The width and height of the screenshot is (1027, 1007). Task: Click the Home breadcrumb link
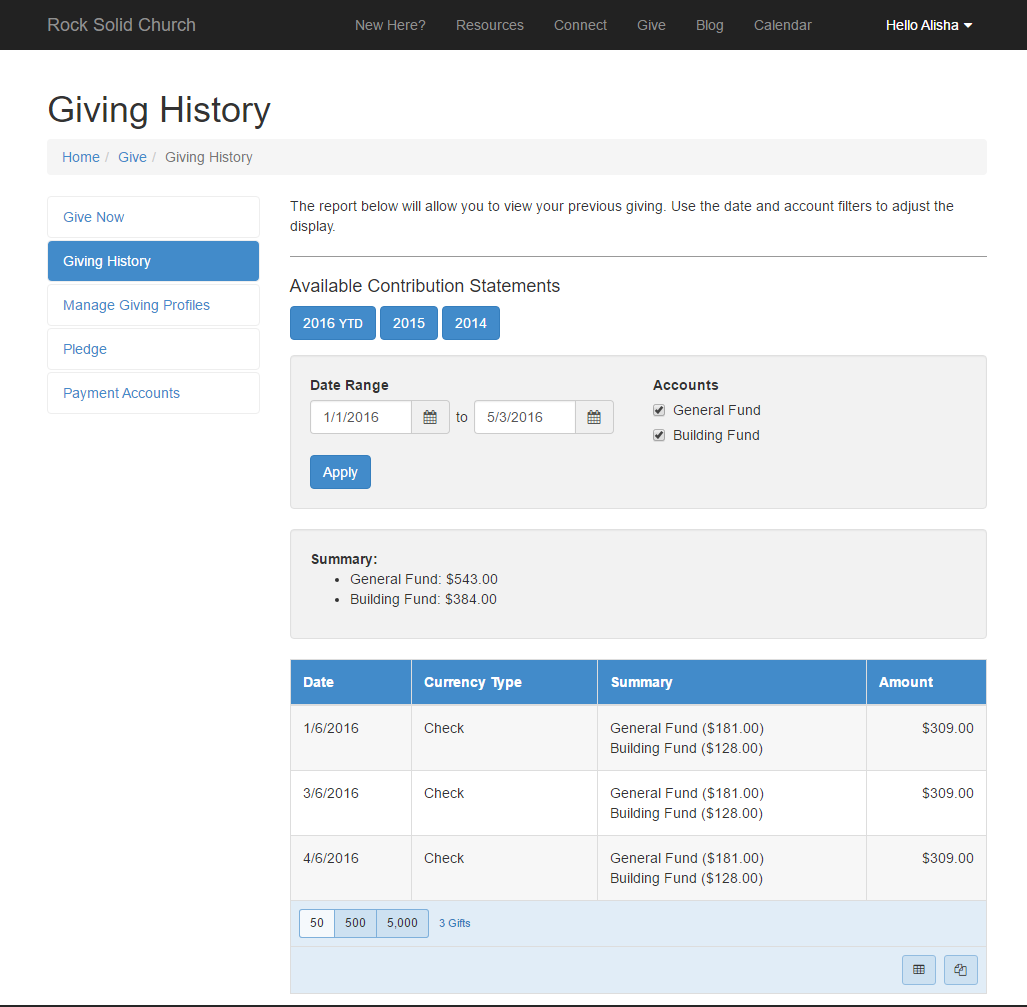81,157
